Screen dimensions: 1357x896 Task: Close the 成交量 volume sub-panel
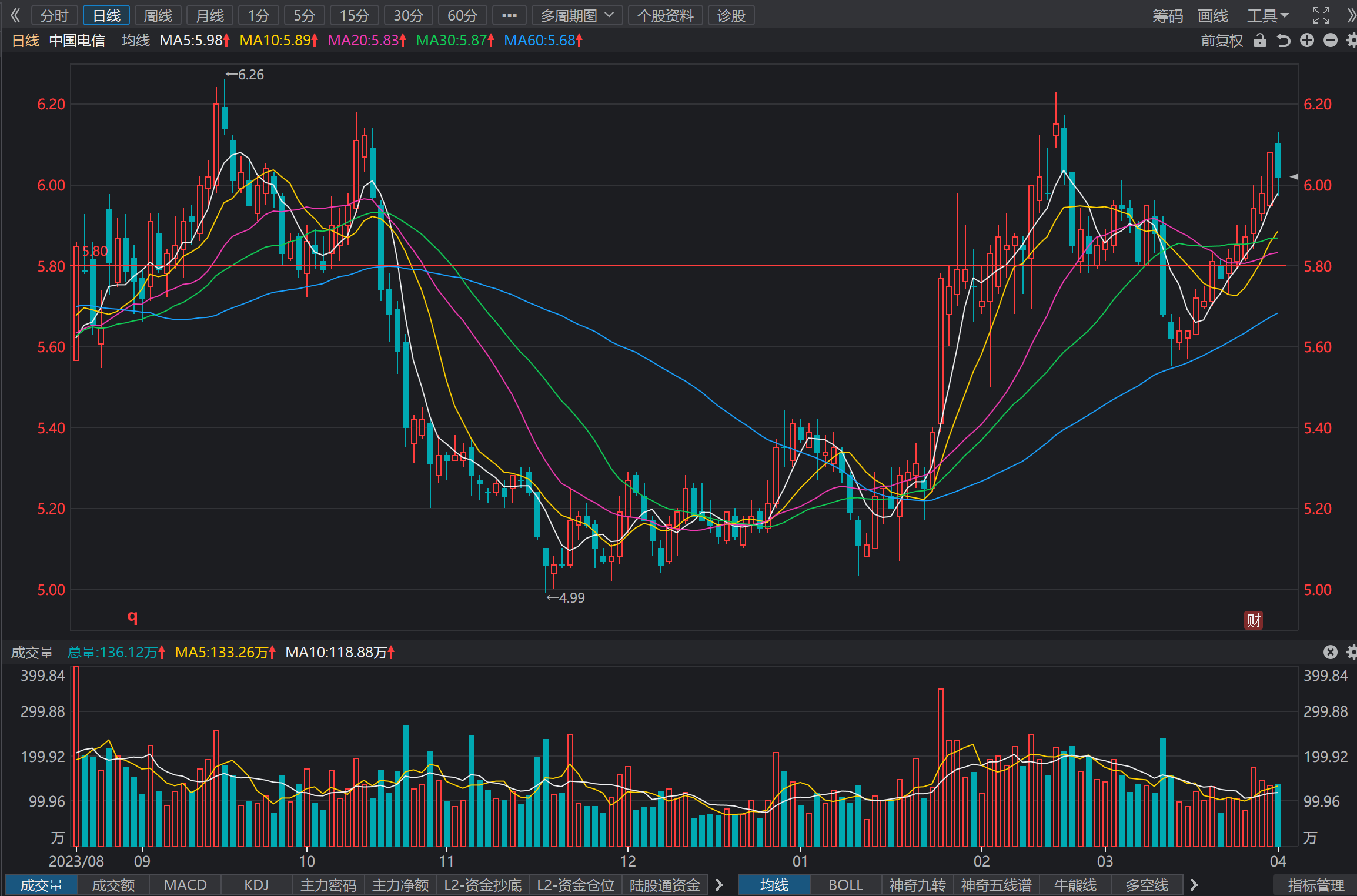1331,652
